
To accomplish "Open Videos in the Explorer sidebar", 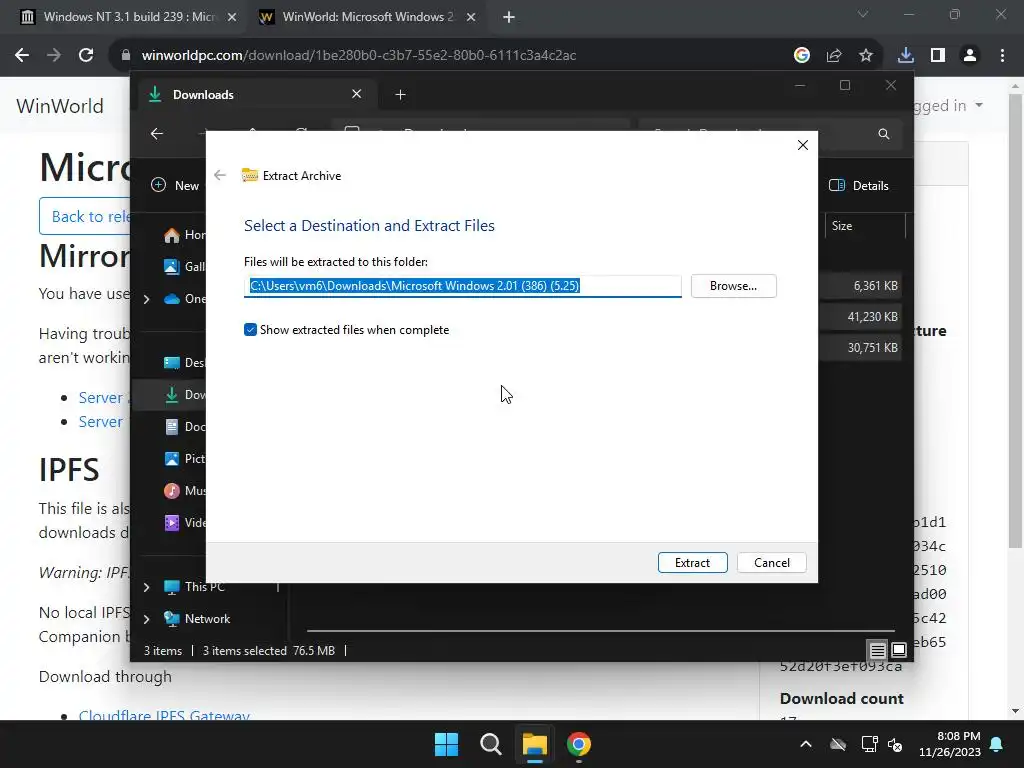I will [185, 522].
